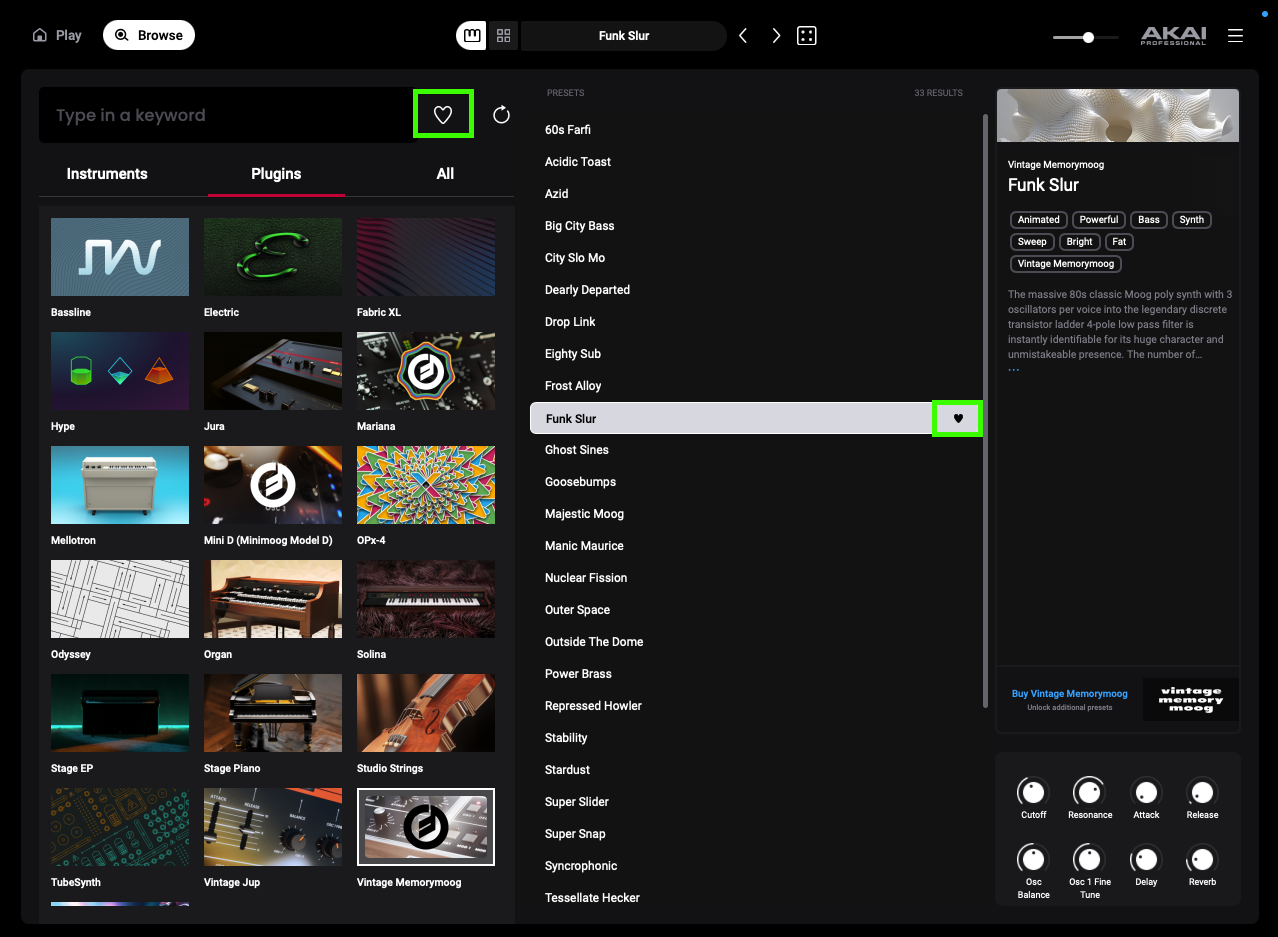Select the Bass tag button
The width and height of the screenshot is (1278, 937).
point(1149,220)
